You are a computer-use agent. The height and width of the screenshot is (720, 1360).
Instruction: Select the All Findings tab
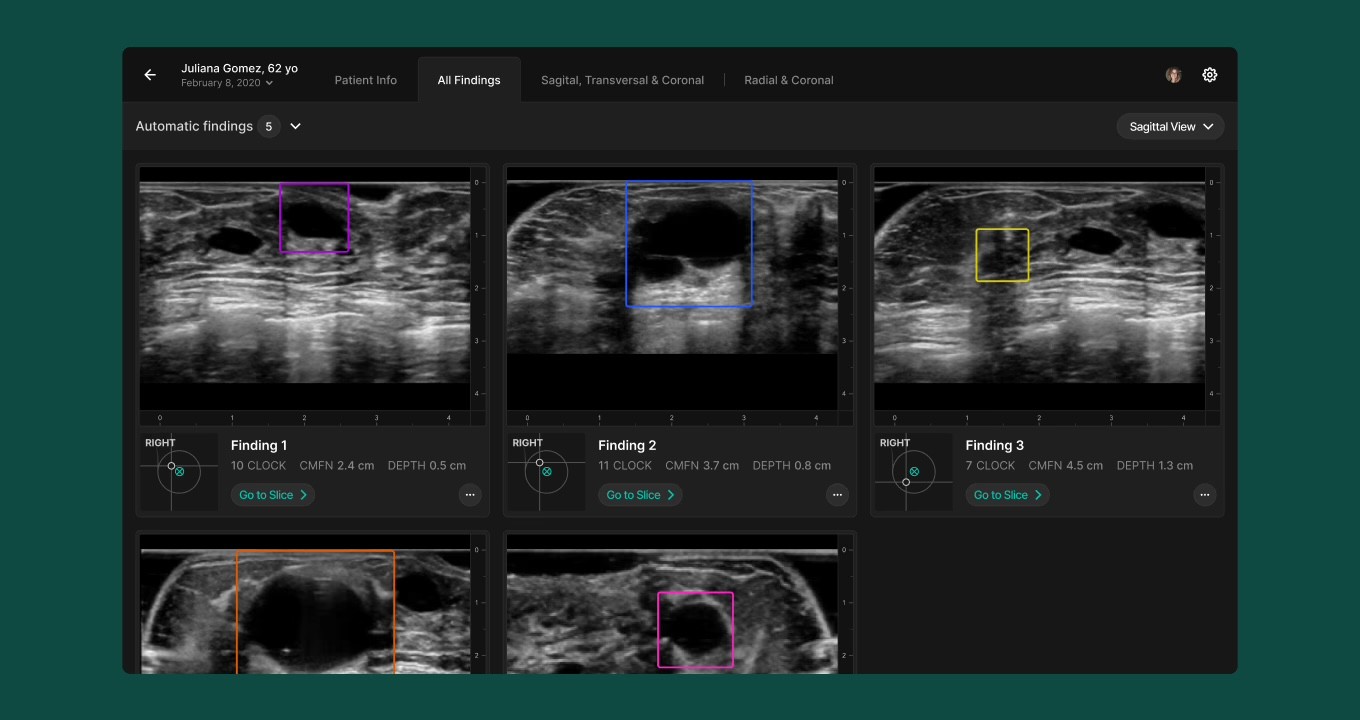[469, 80]
